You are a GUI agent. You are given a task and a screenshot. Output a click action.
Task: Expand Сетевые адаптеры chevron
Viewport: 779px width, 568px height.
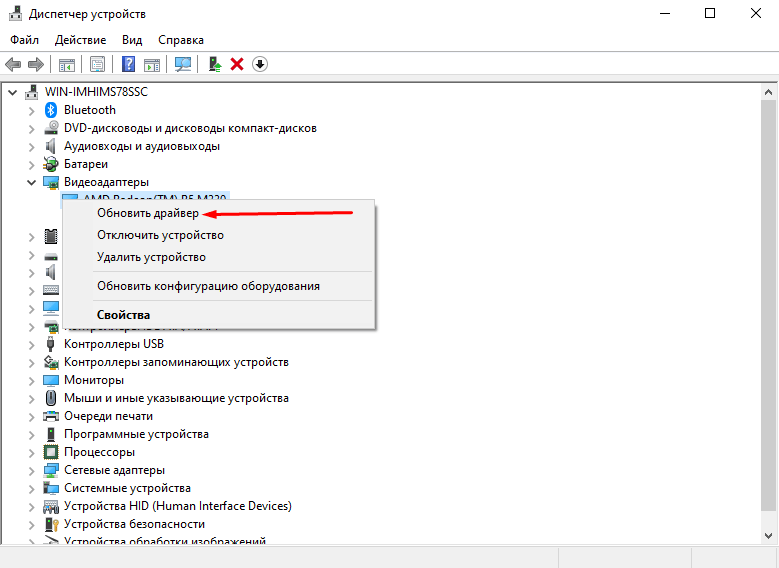point(31,471)
